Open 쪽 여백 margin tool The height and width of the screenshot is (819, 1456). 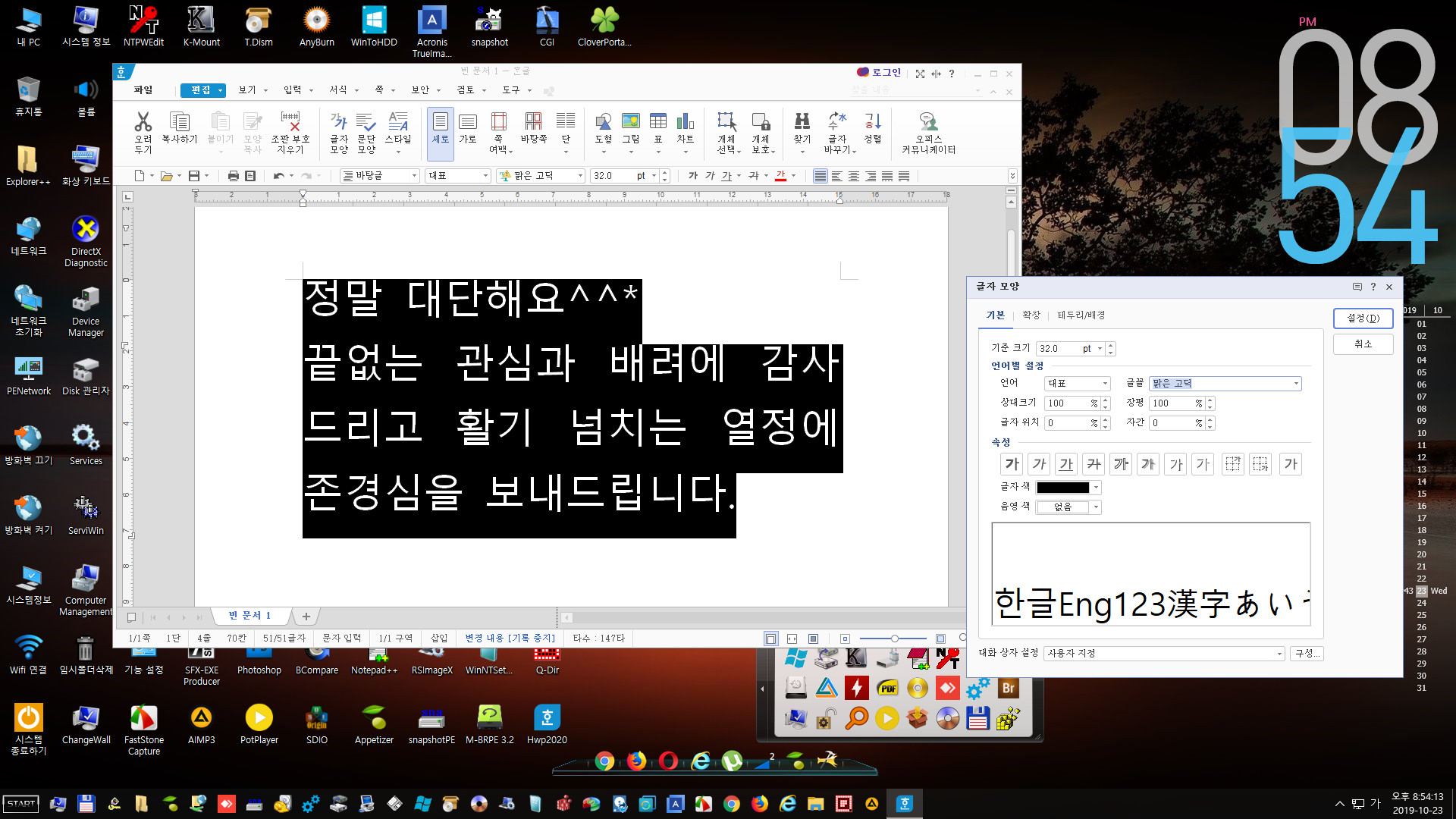tap(498, 133)
